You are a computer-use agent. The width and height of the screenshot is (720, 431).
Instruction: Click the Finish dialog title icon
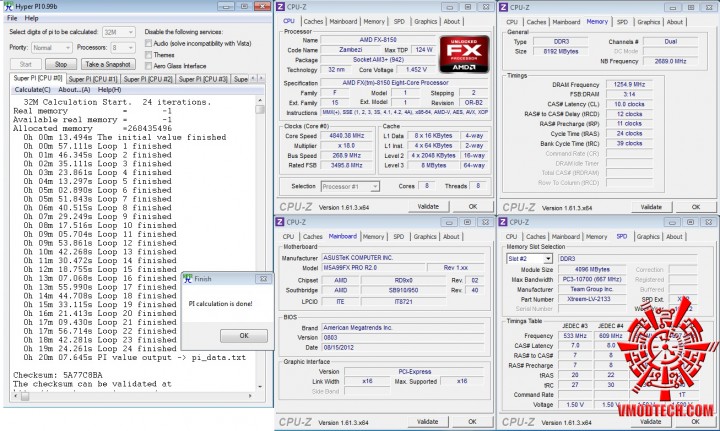tap(188, 279)
